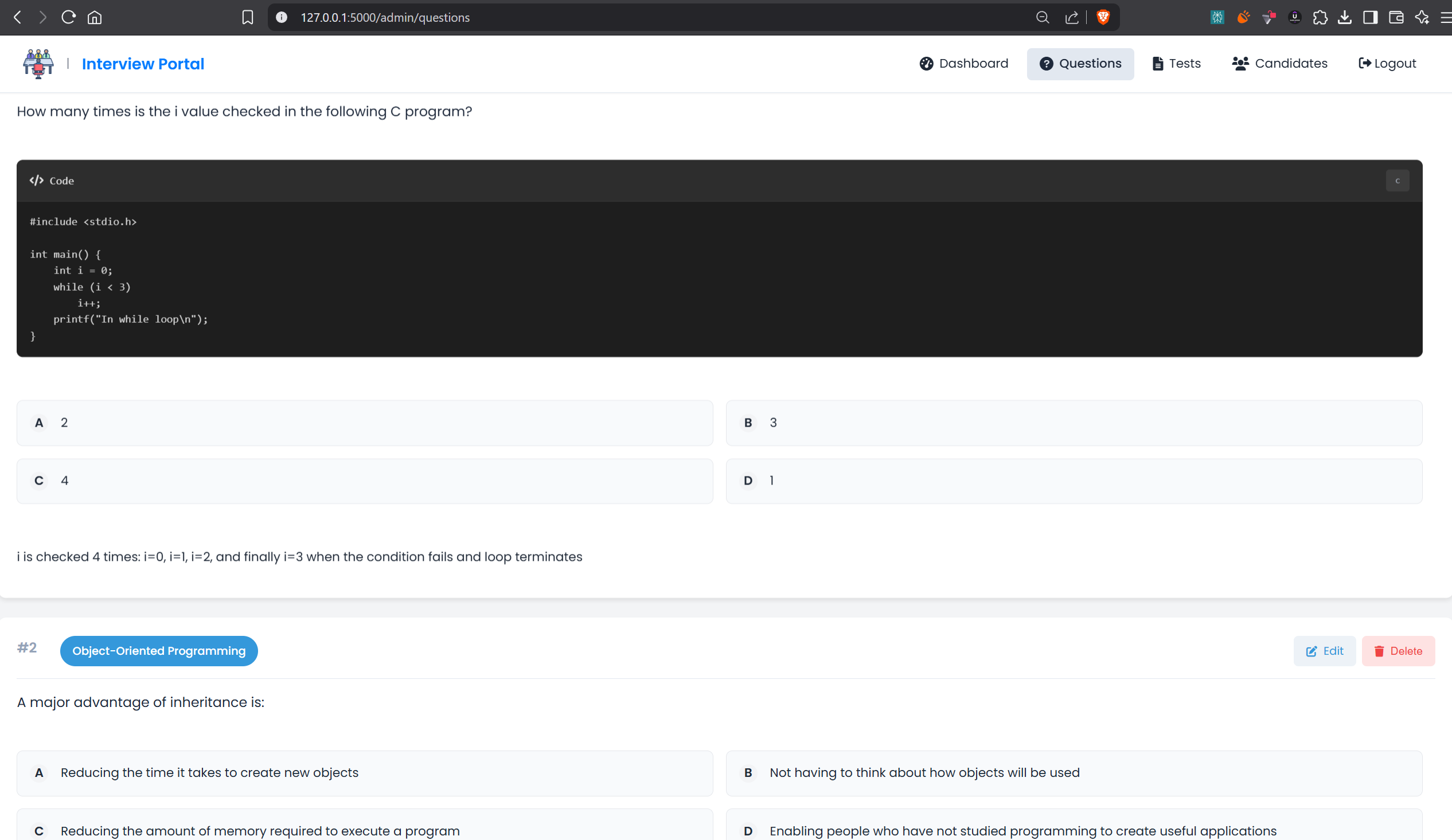Image resolution: width=1452 pixels, height=840 pixels.
Task: Open the Tests nav item
Action: [x=1177, y=64]
